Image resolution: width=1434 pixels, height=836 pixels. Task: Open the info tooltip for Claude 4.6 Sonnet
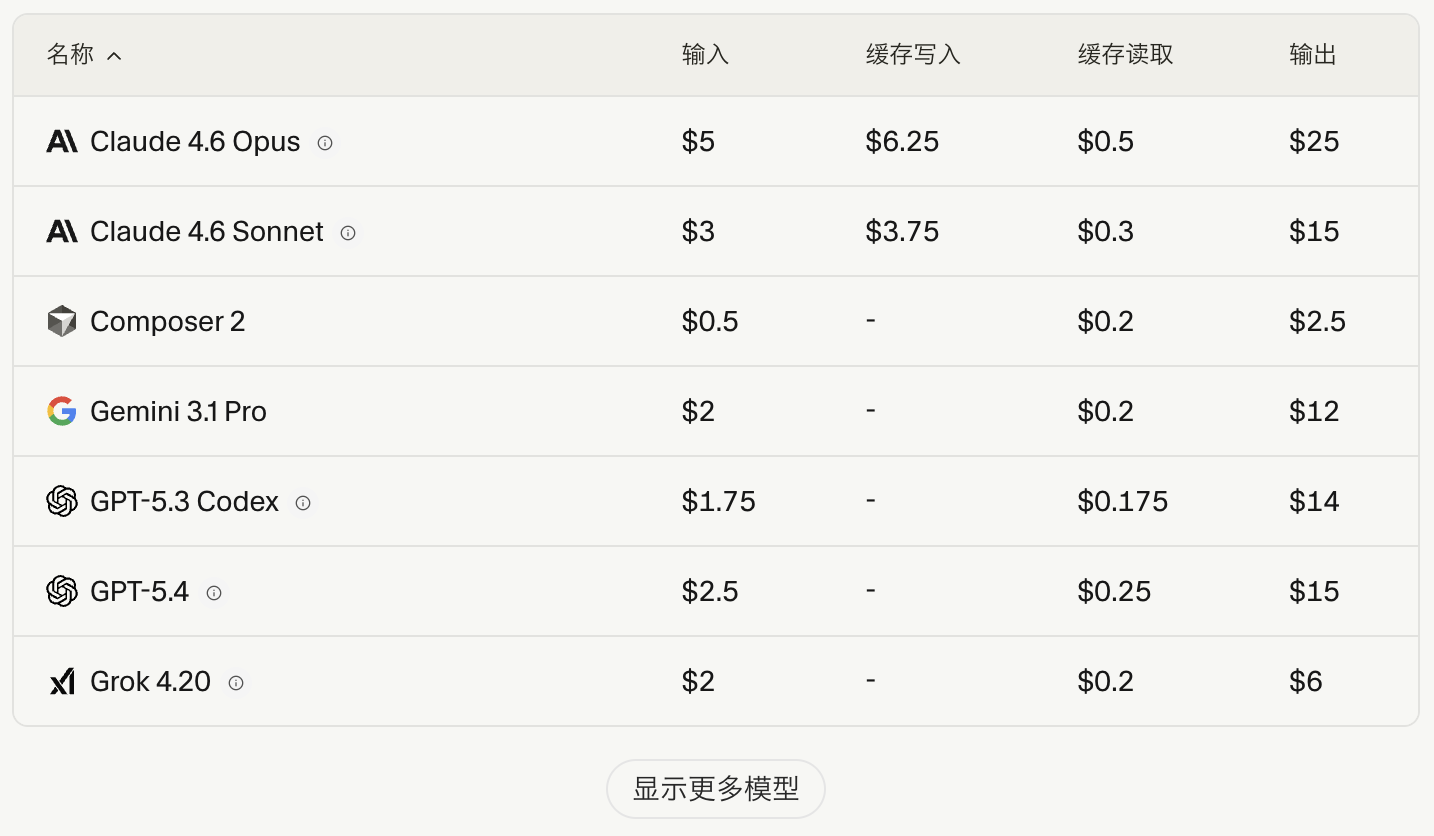coord(348,232)
